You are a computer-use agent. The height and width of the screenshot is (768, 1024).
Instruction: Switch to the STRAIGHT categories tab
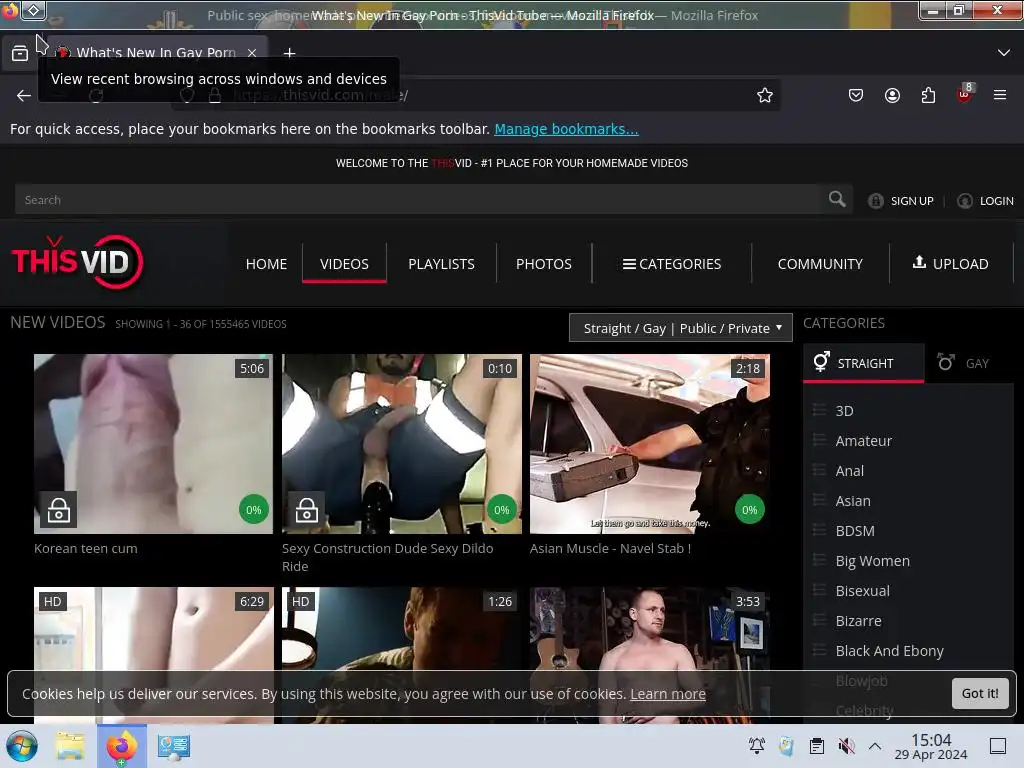[863, 363]
